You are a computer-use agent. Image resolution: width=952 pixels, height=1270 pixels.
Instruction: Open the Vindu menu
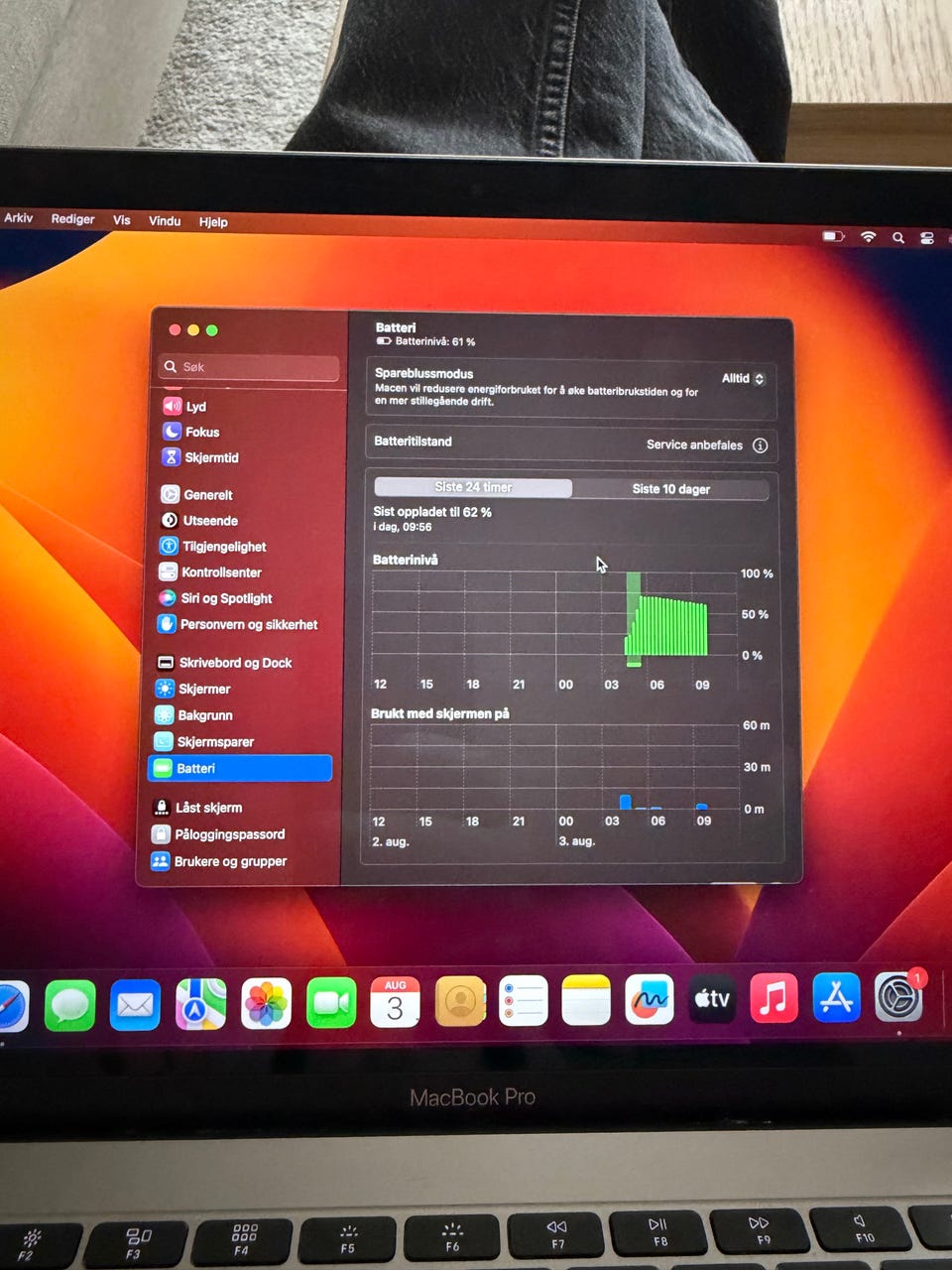(165, 220)
